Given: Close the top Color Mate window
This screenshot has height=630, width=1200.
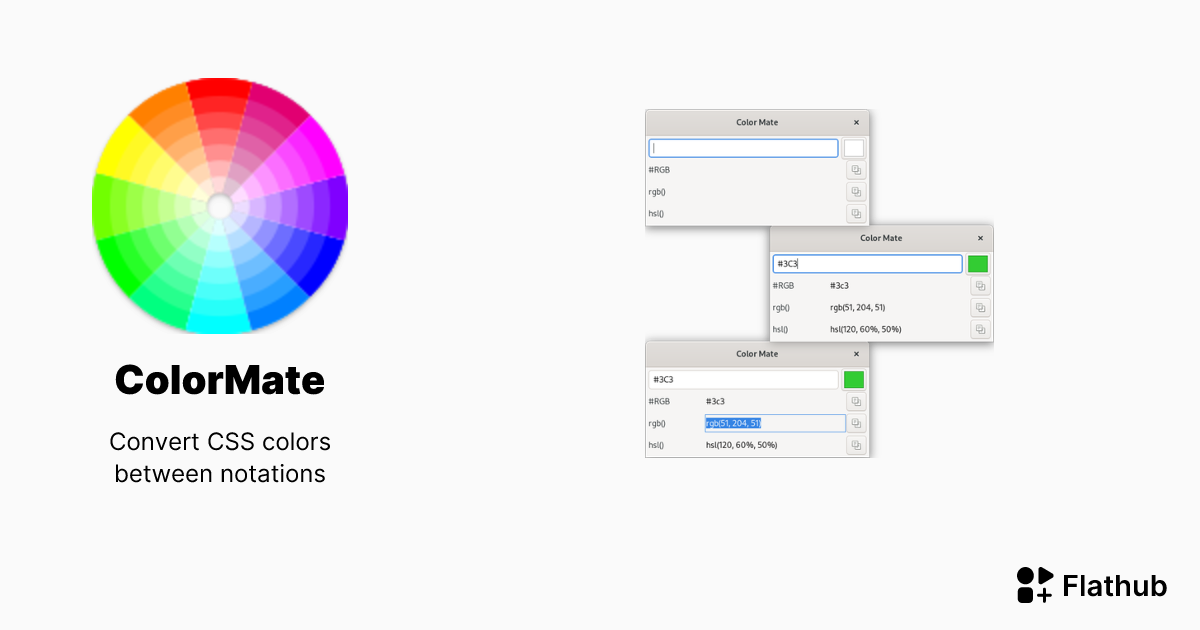Looking at the screenshot, I should pos(856,122).
